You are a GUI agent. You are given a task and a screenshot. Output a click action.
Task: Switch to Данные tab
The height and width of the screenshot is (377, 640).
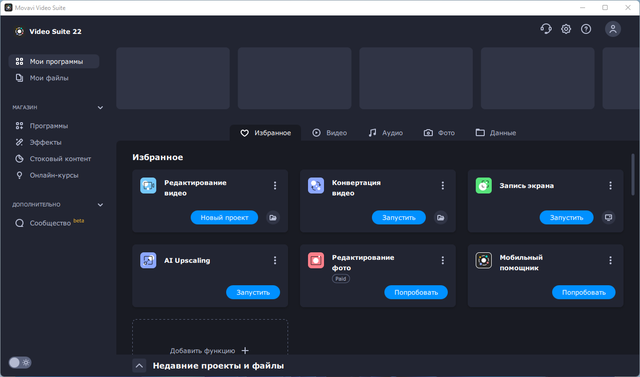coord(496,133)
